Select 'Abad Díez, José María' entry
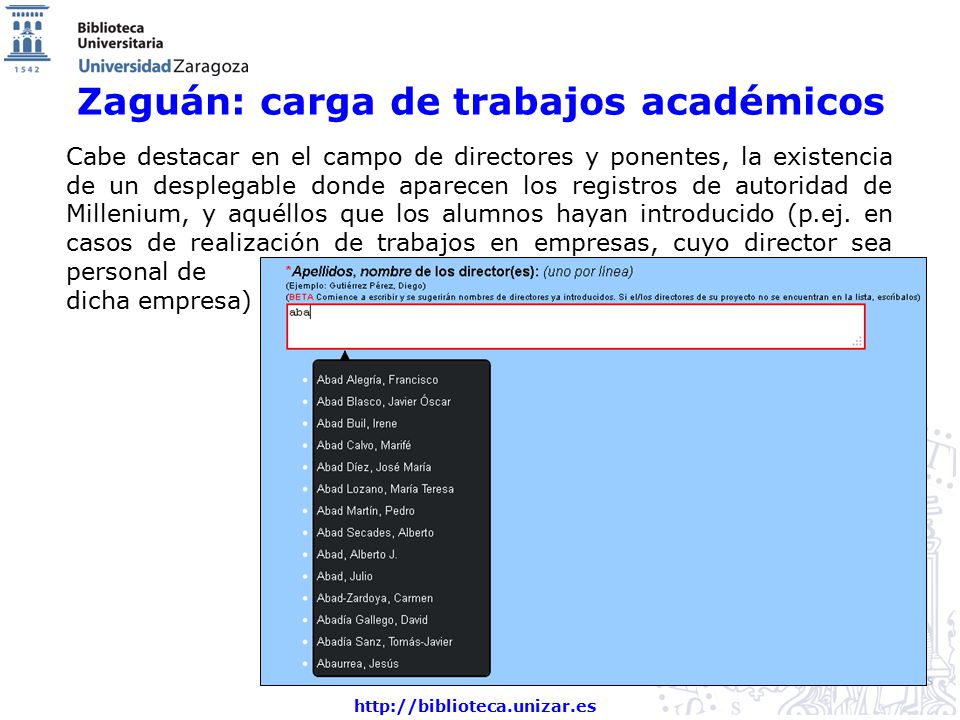 click(373, 467)
